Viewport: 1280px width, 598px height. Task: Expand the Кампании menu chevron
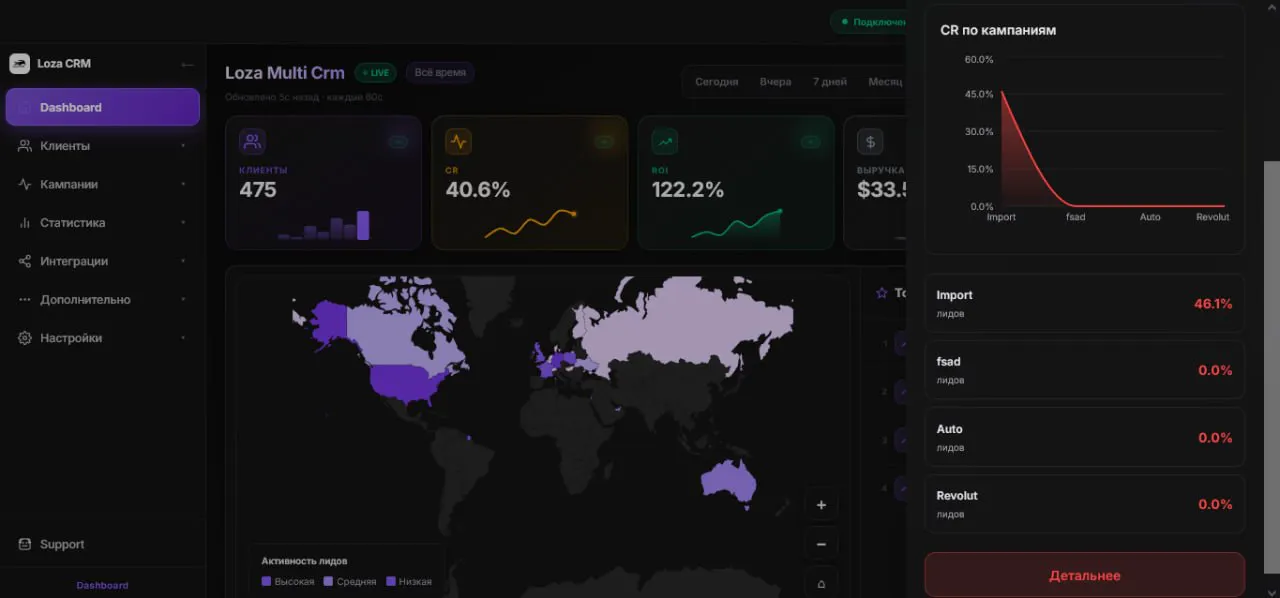183,184
